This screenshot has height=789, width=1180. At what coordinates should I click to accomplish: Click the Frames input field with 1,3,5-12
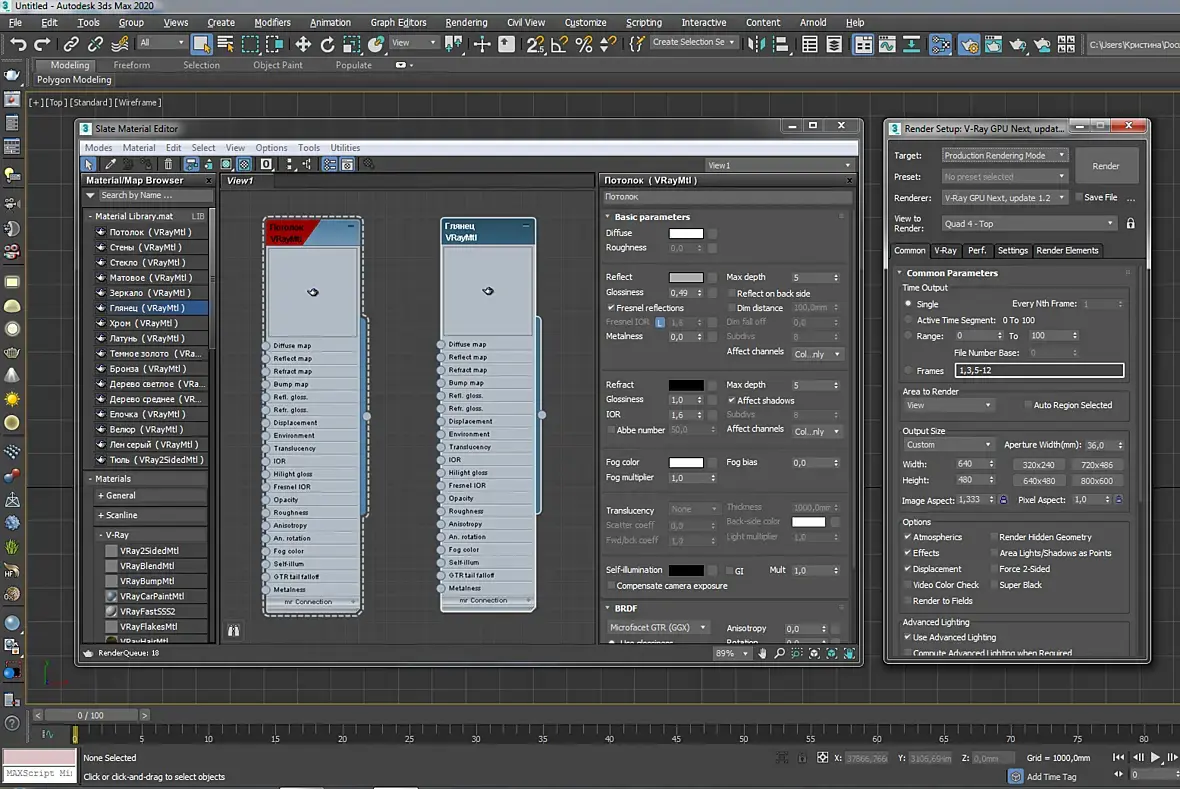click(1039, 370)
